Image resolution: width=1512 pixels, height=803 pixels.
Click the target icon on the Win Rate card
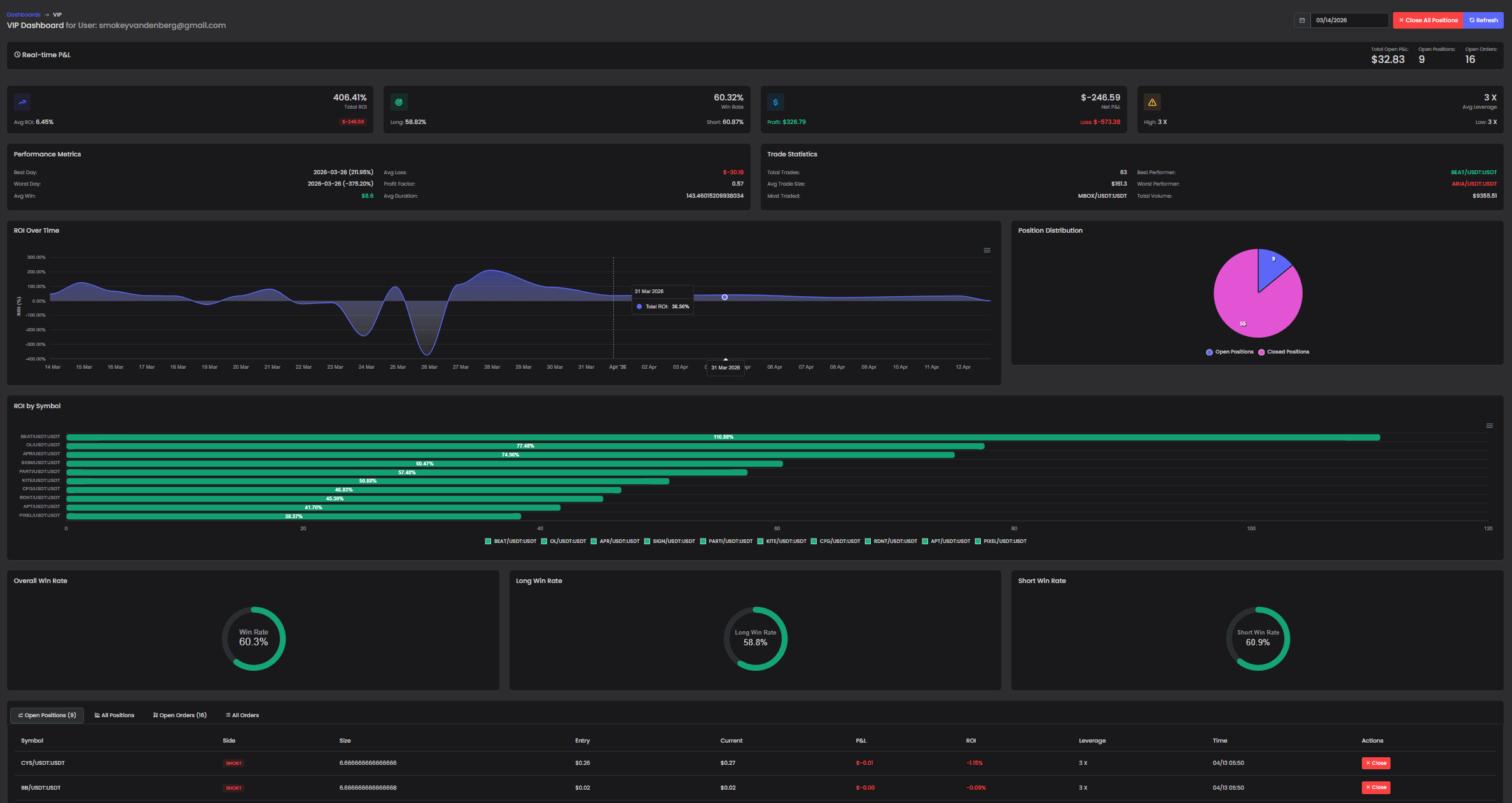(399, 102)
